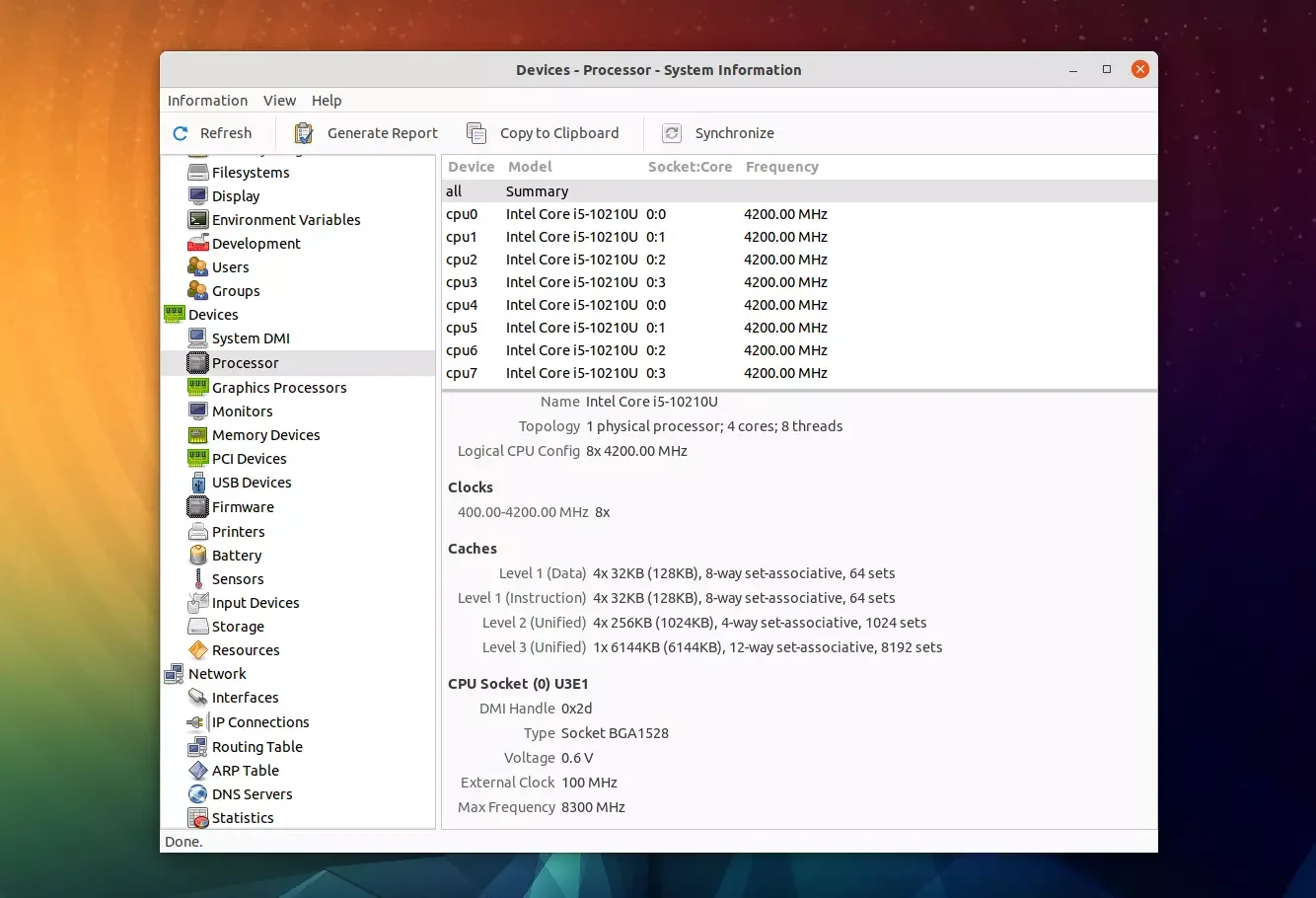This screenshot has width=1316, height=898.
Task: Sort by the Frequency column header
Action: [781, 167]
